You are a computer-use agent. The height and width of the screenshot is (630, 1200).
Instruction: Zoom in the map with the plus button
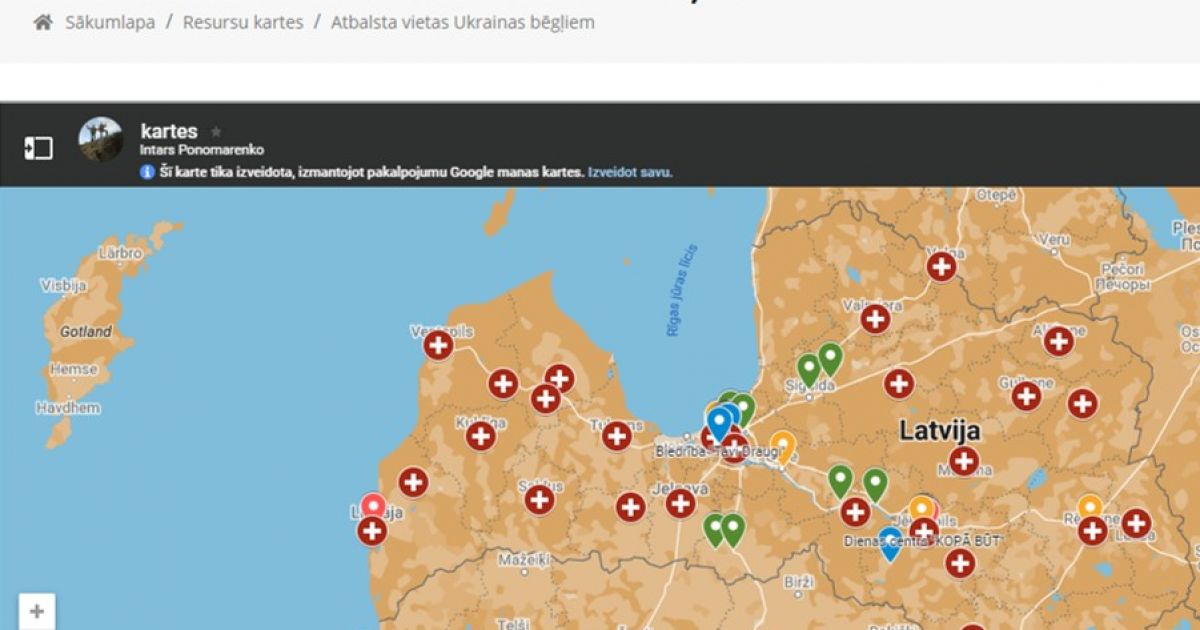(x=37, y=611)
